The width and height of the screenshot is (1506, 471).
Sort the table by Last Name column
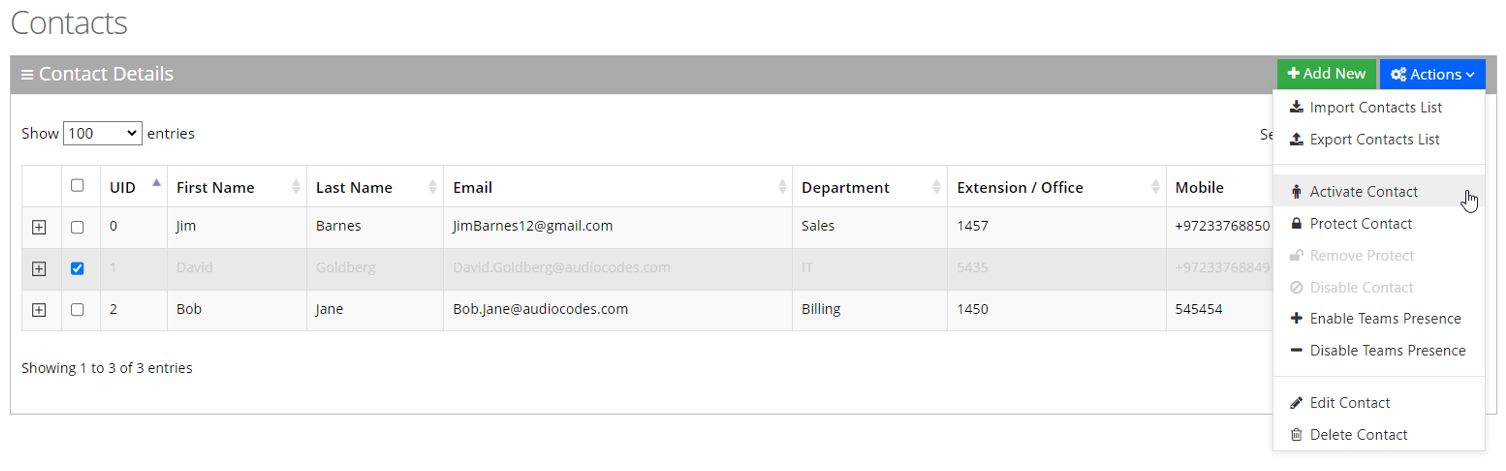coord(354,187)
